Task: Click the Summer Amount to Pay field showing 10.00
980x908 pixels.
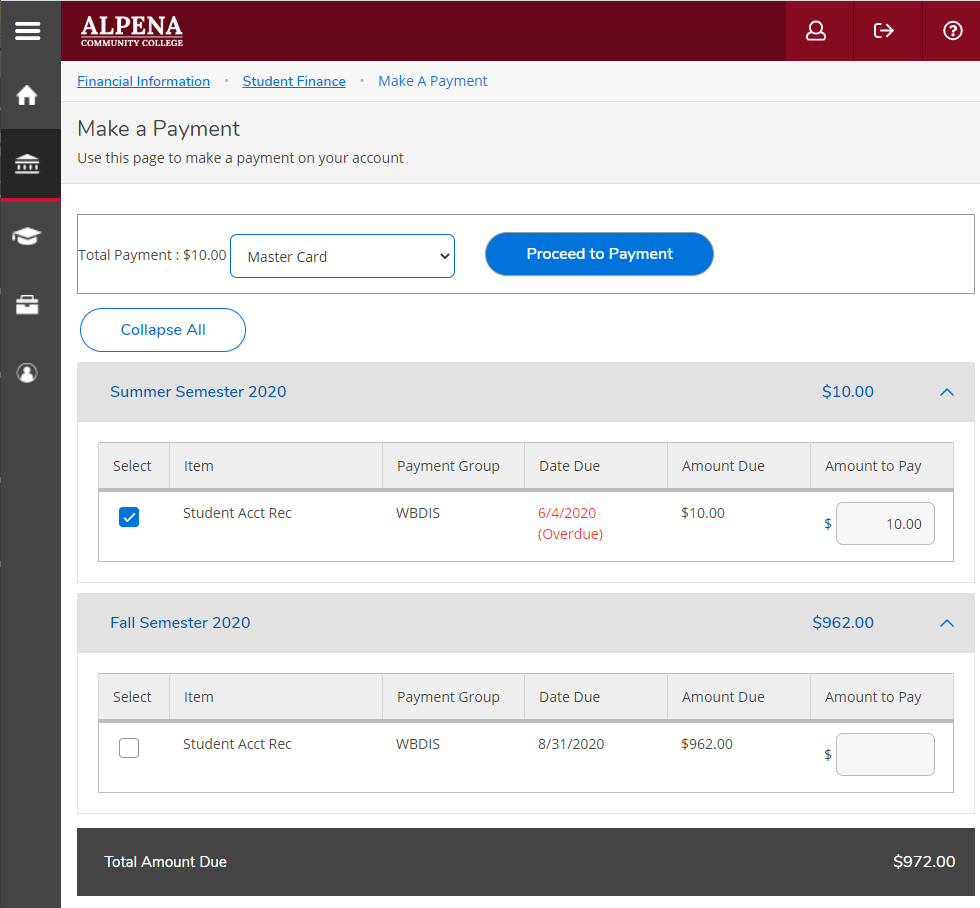Action: (885, 524)
